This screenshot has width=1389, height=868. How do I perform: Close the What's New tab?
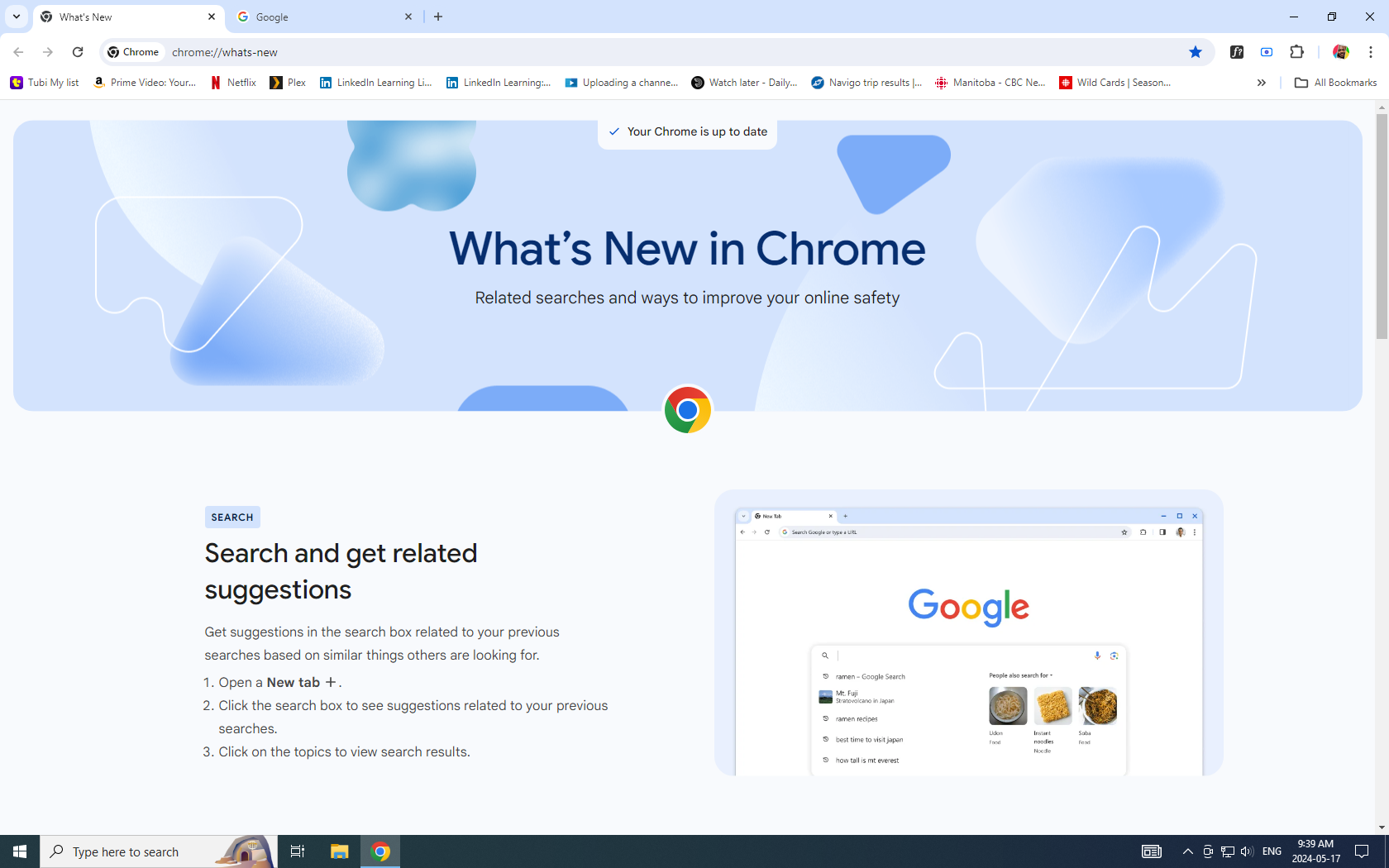[212, 17]
